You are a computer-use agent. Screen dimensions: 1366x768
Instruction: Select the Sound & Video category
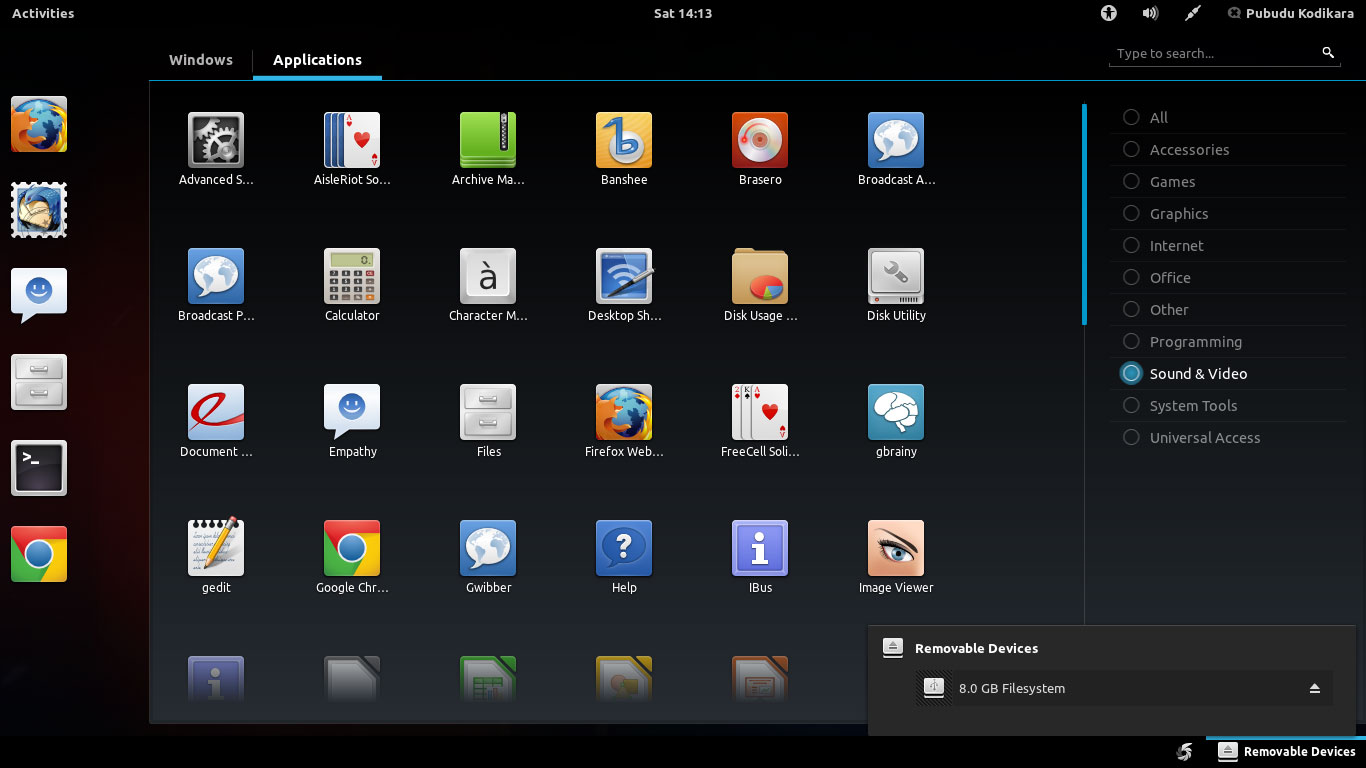point(1228,373)
